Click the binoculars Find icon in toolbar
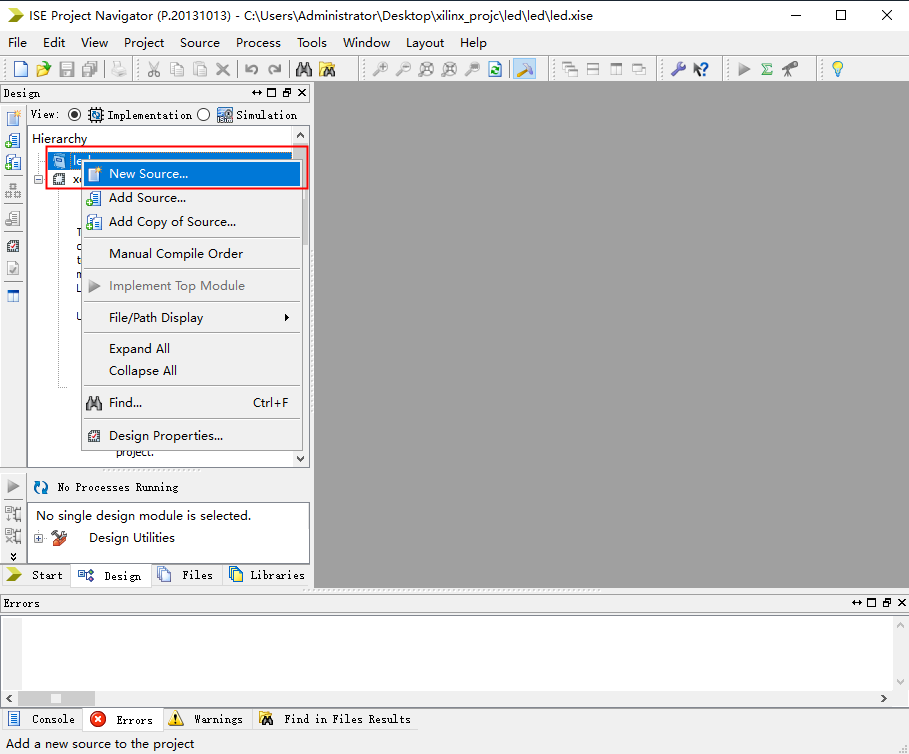 pyautogui.click(x=304, y=69)
